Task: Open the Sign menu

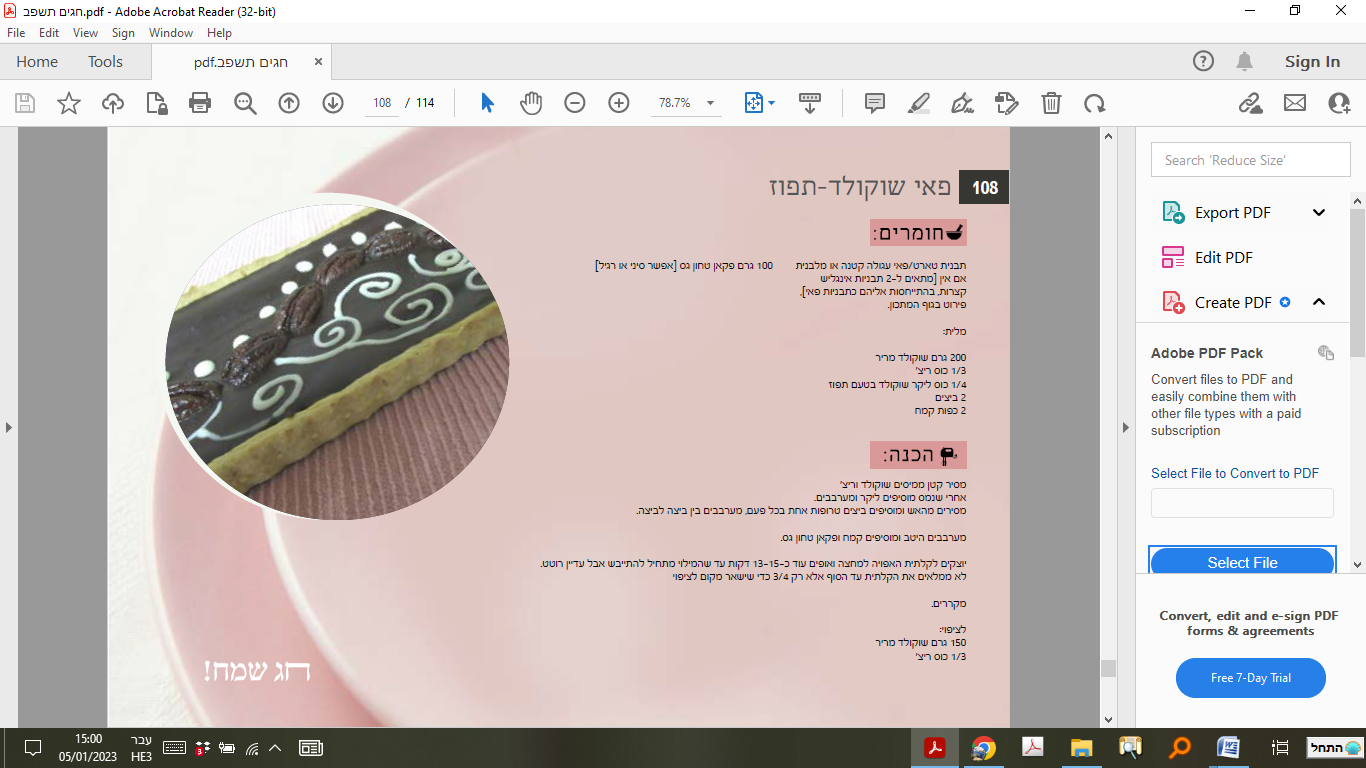Action: pyautogui.click(x=123, y=33)
